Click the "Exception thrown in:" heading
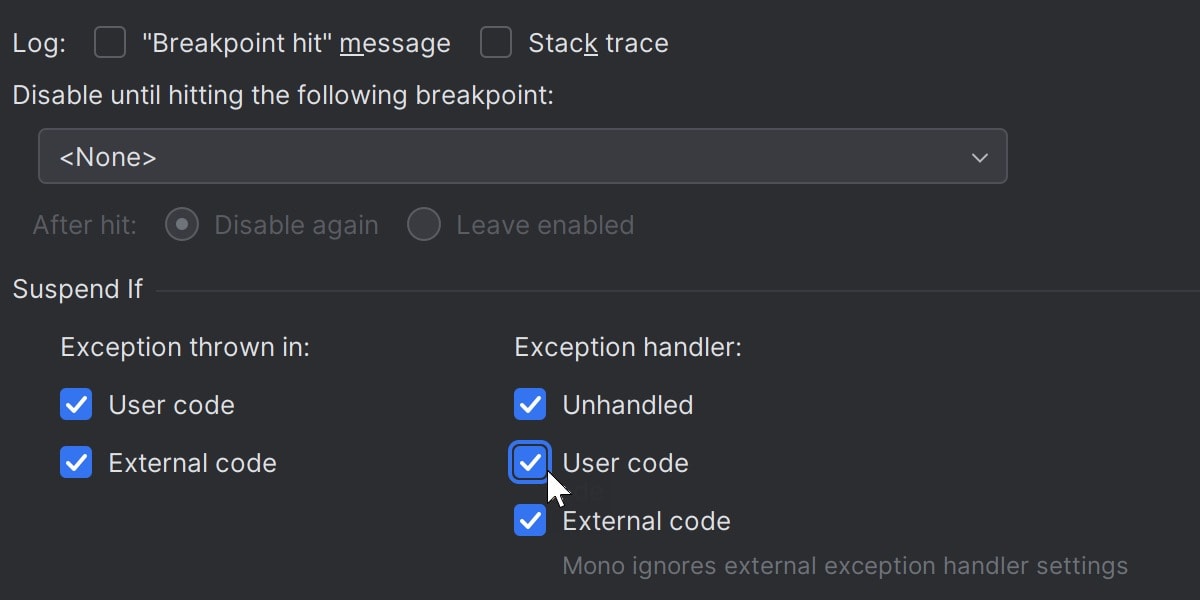 (185, 347)
